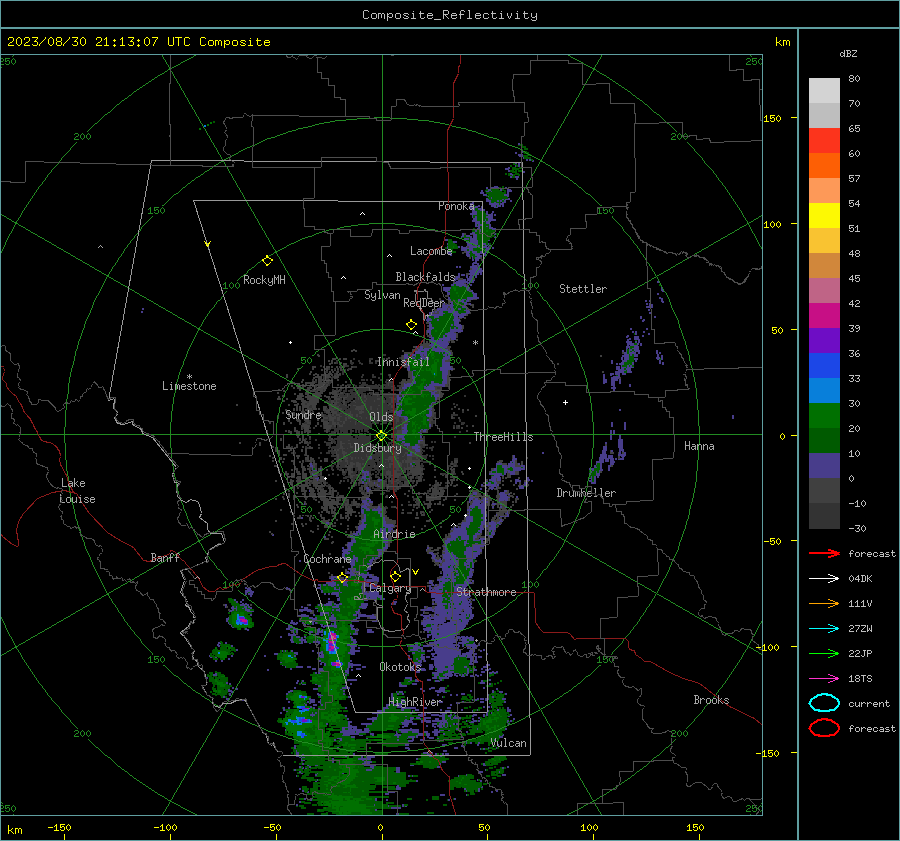This screenshot has width=900, height=841.
Task: Select the Sylvan map label
Action: pos(382,295)
